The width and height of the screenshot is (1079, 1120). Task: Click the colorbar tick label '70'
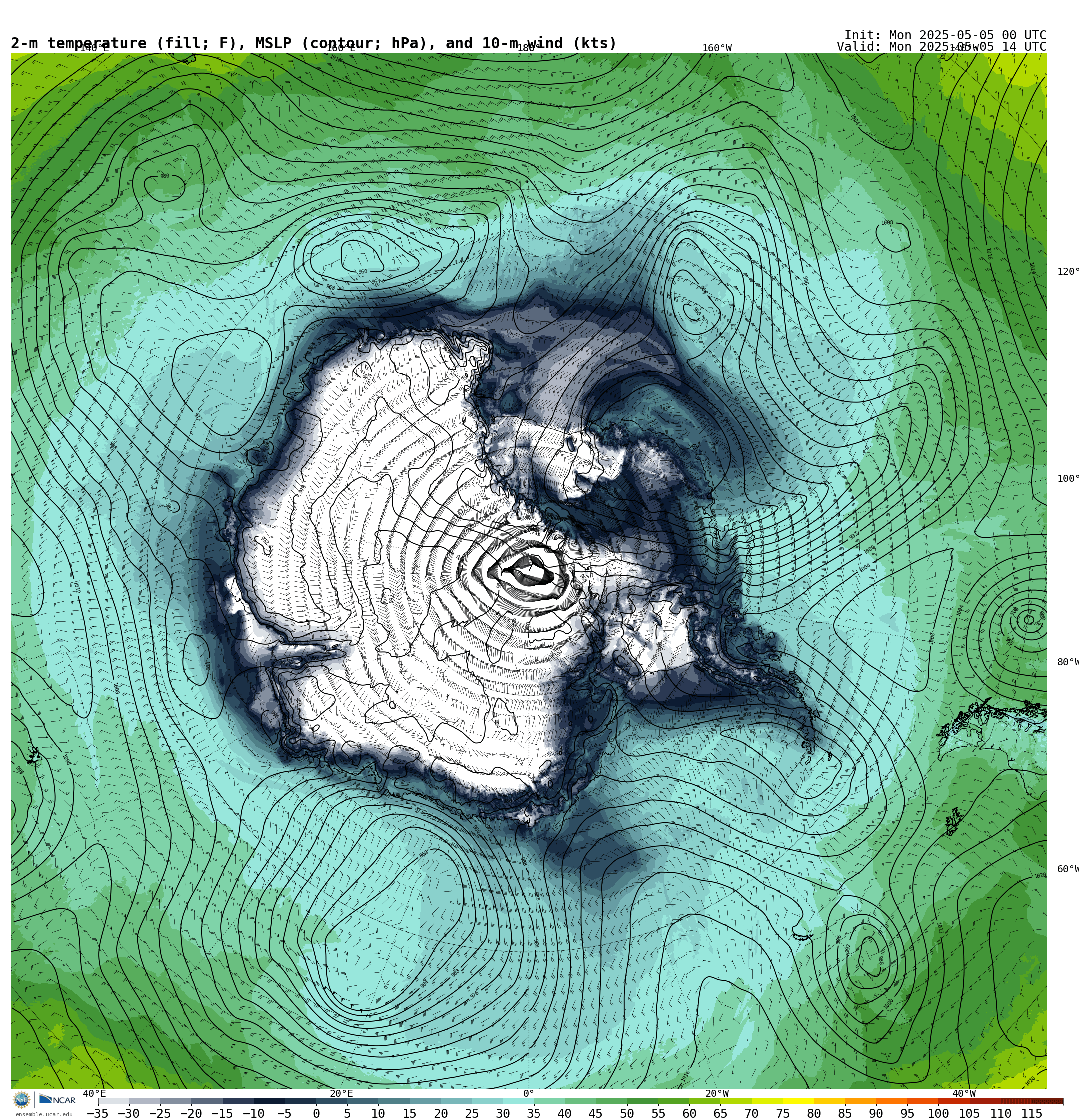751,1113
